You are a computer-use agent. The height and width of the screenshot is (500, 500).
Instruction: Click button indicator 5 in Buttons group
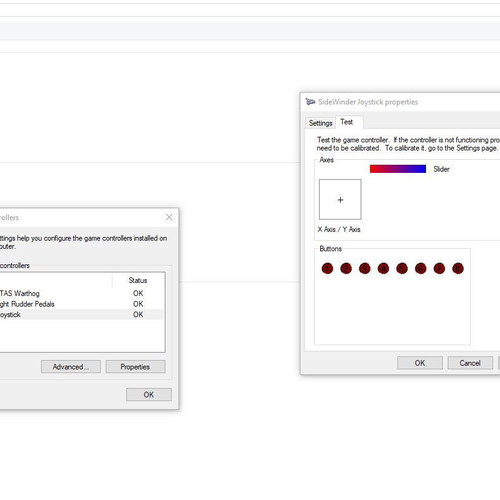coord(402,268)
